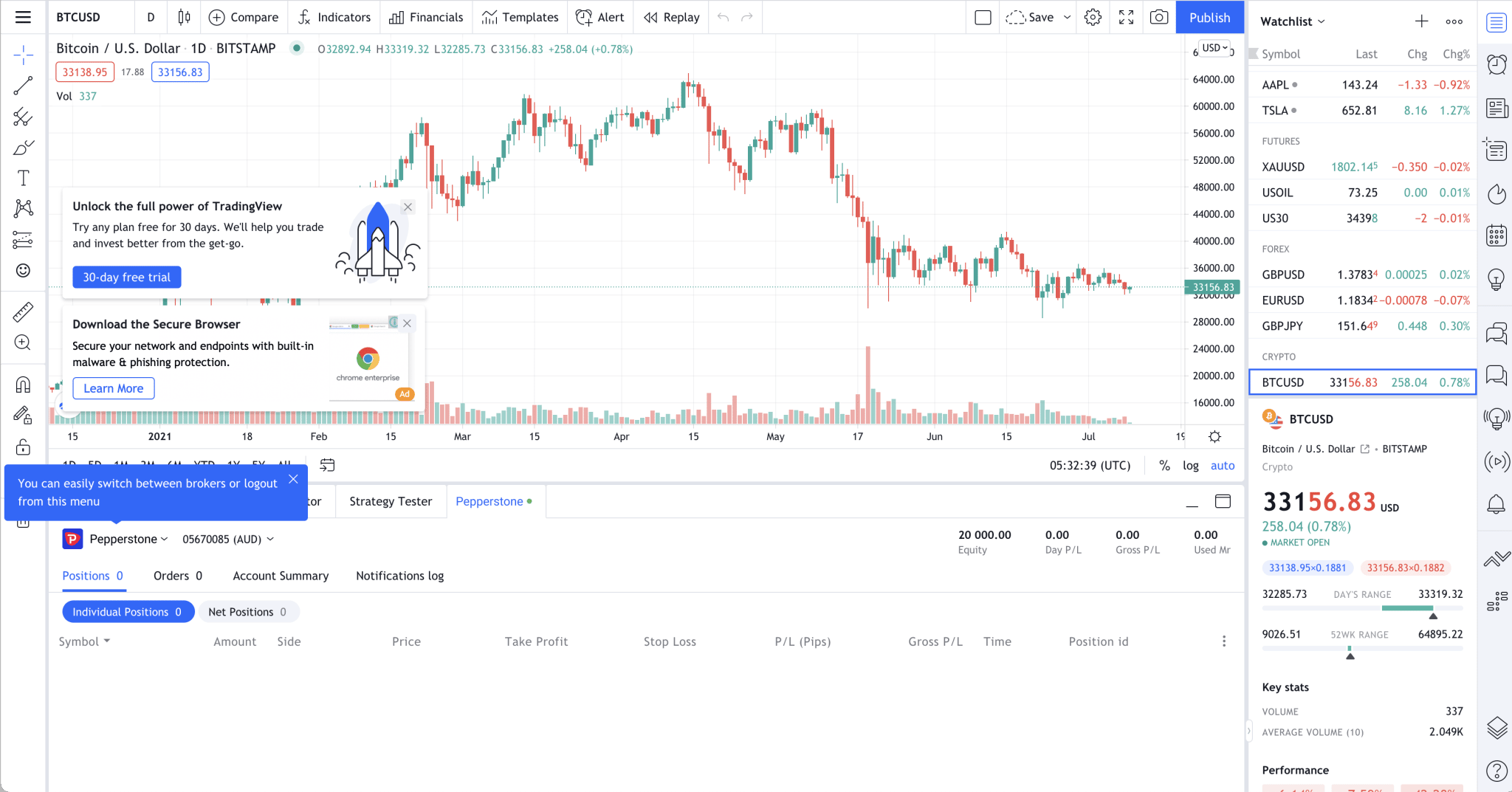The image size is (1512, 792).
Task: Switch to Strategy Tester tab
Action: tap(391, 501)
